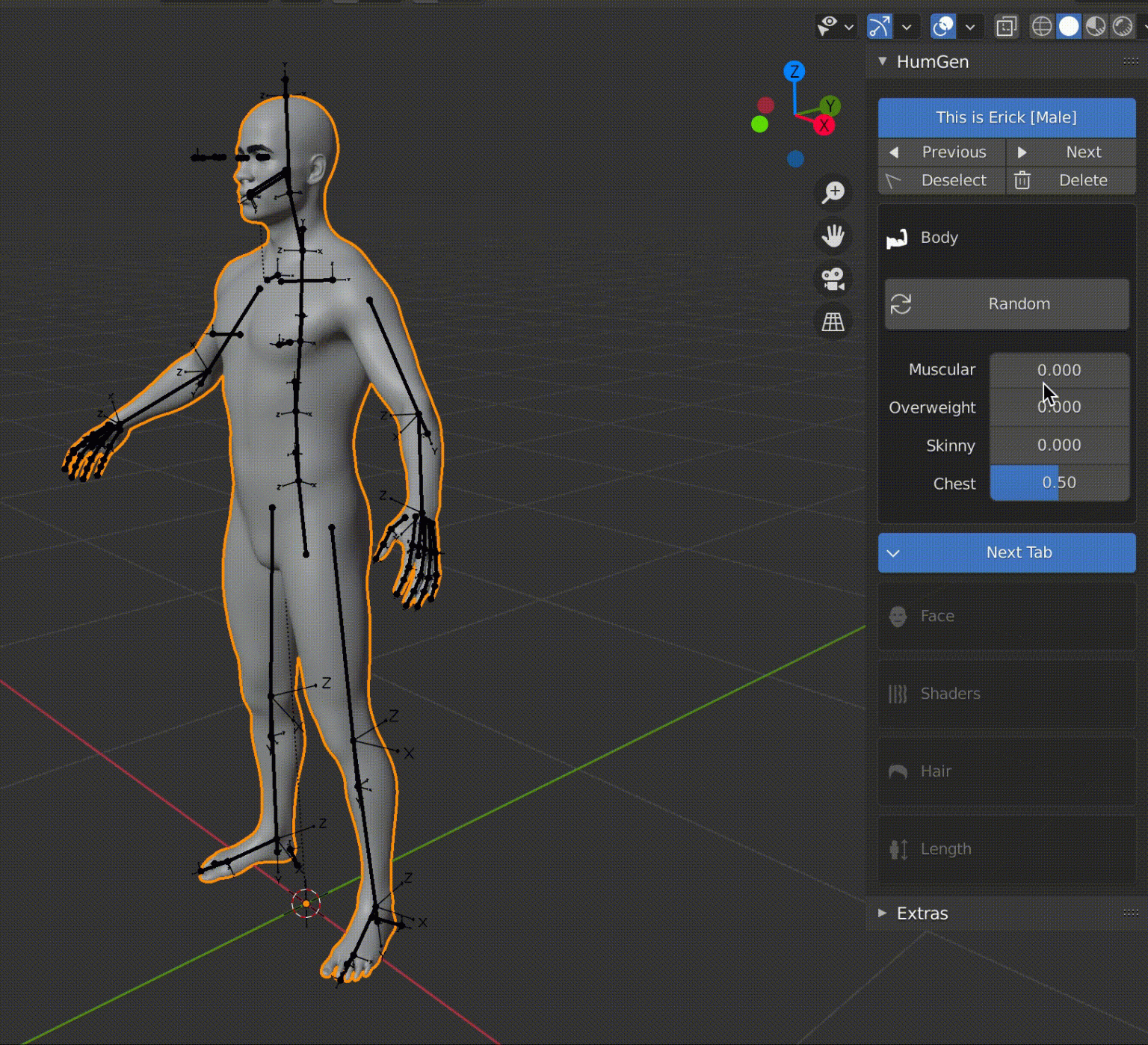Adjust the Chest slider
Screen dimensions: 1148x1045
tap(1059, 482)
